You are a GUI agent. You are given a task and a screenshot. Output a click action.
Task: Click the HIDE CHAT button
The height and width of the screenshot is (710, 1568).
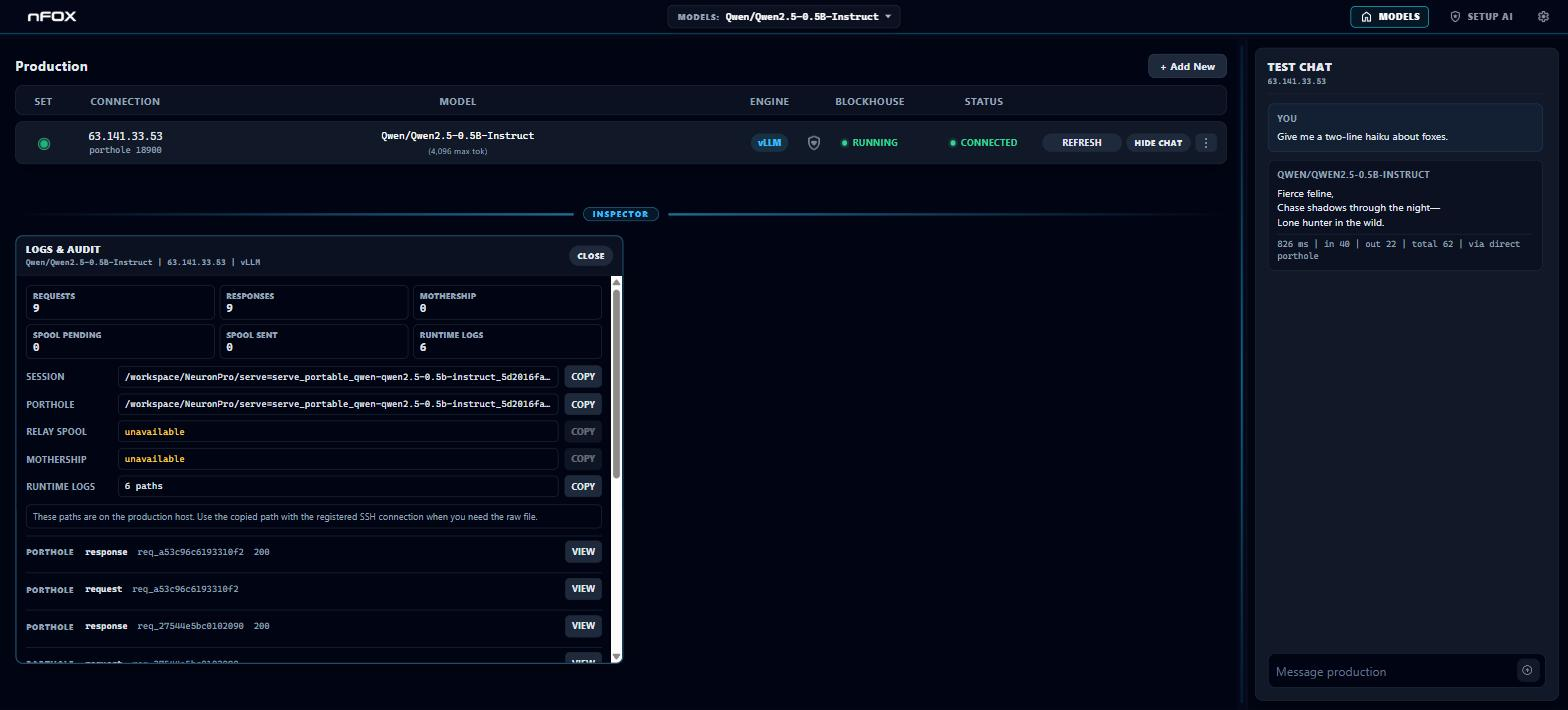tap(1158, 143)
